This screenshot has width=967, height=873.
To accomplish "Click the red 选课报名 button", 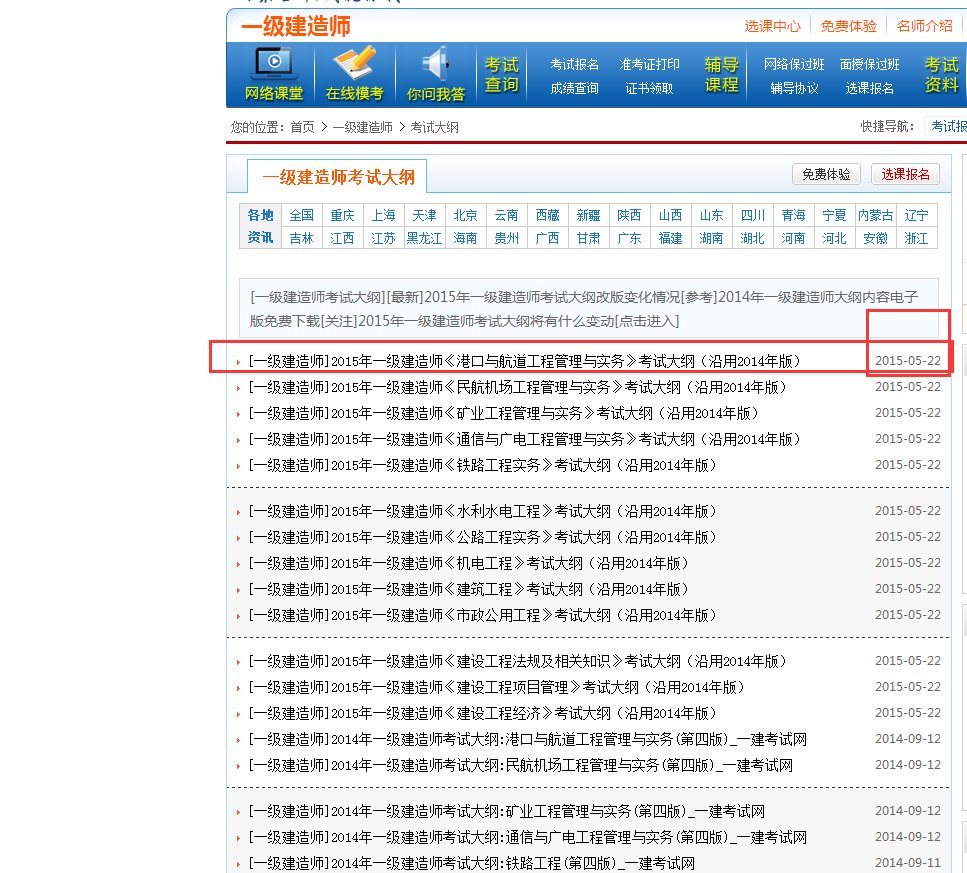I will pos(905,173).
